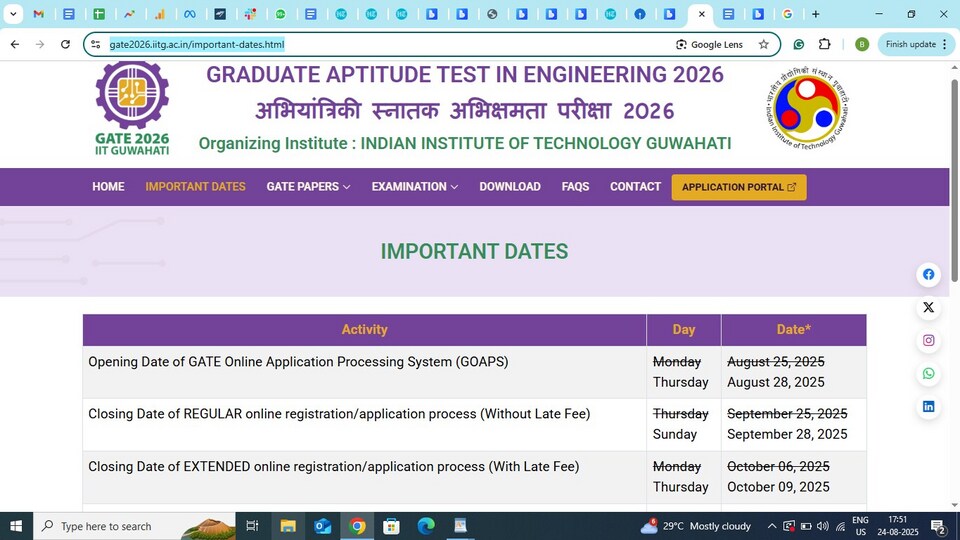Click the struck-through 'August 25, 2025' text

tap(776, 362)
